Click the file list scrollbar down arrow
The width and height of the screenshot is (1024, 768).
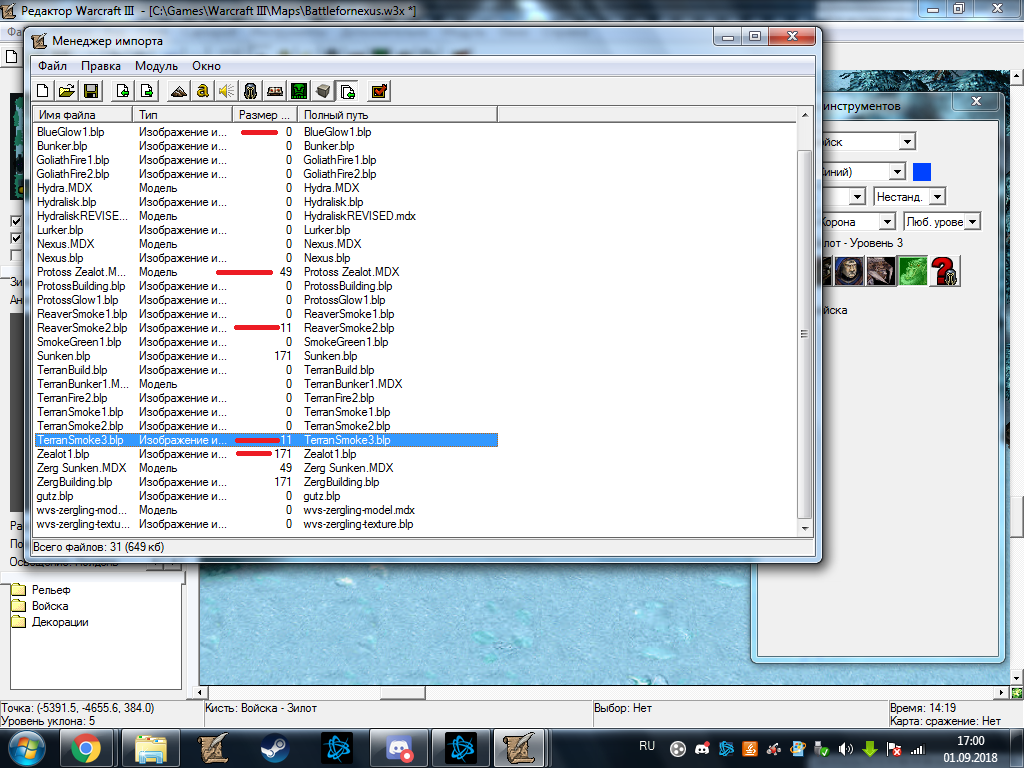(805, 528)
